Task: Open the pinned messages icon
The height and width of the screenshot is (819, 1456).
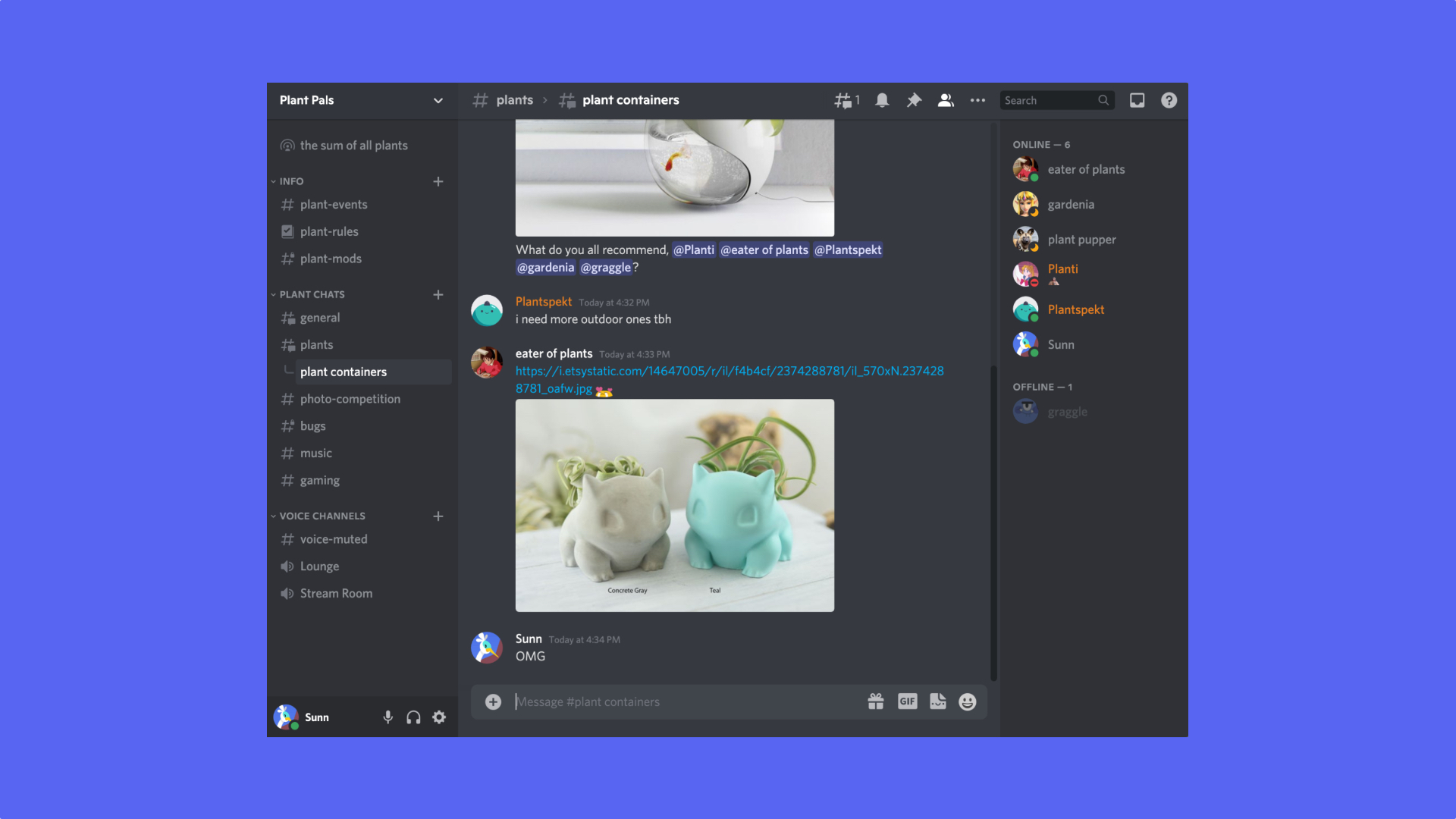Action: (x=913, y=99)
